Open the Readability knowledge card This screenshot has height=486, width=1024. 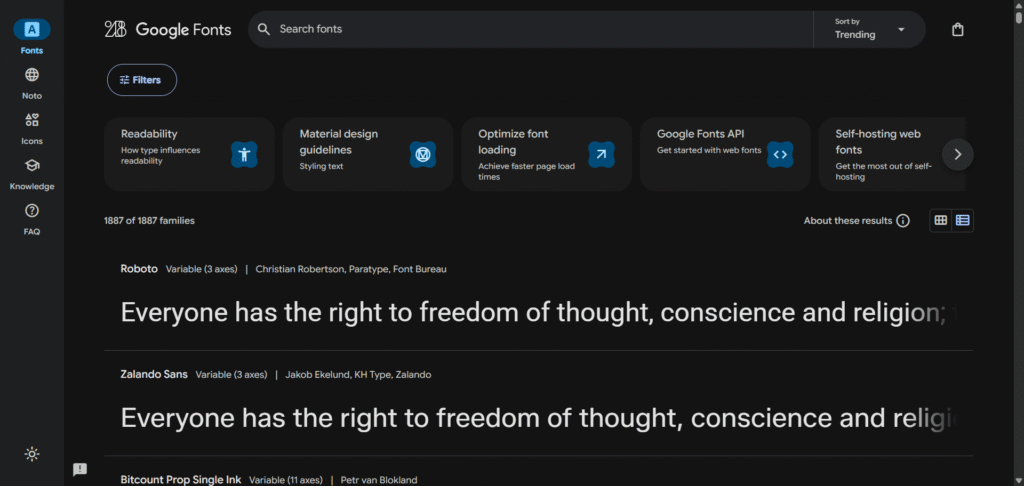point(189,154)
